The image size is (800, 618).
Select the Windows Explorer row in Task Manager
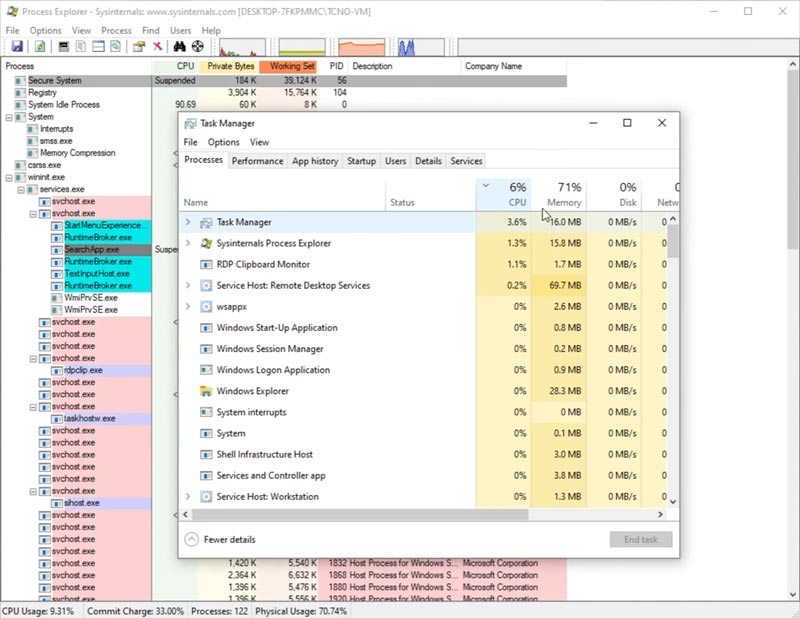pos(423,391)
